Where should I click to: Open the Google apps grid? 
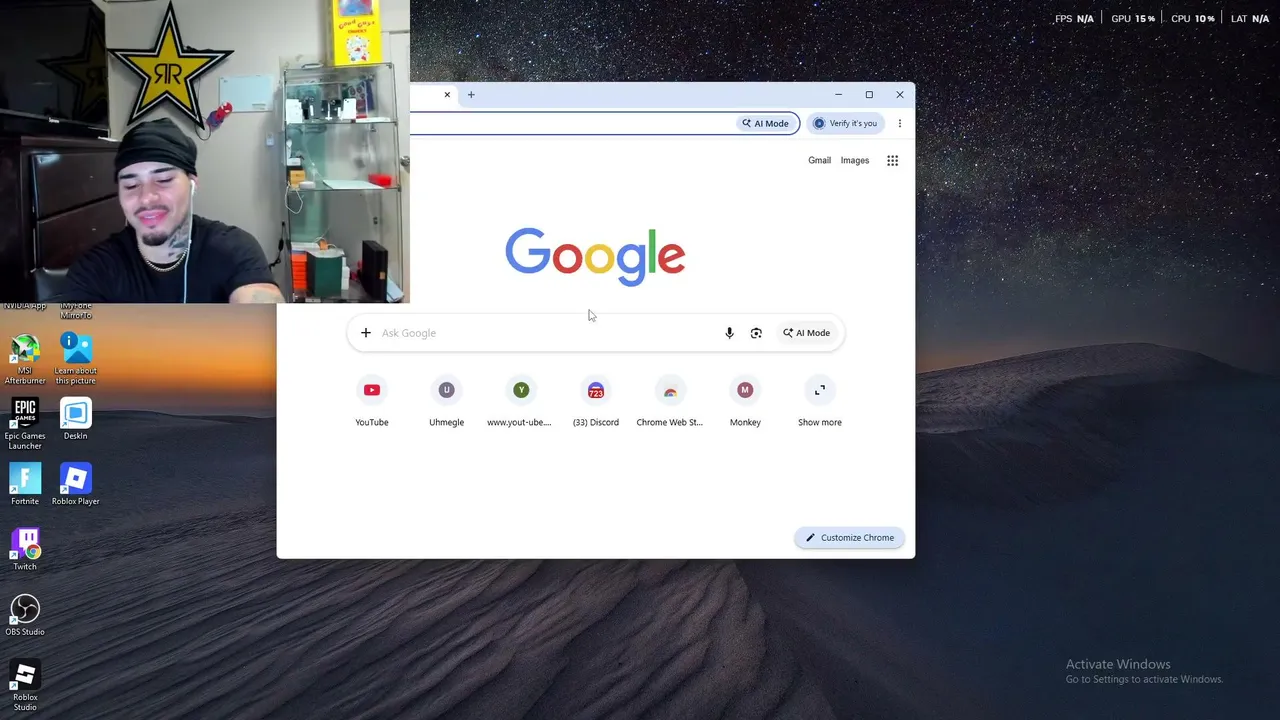pos(893,160)
